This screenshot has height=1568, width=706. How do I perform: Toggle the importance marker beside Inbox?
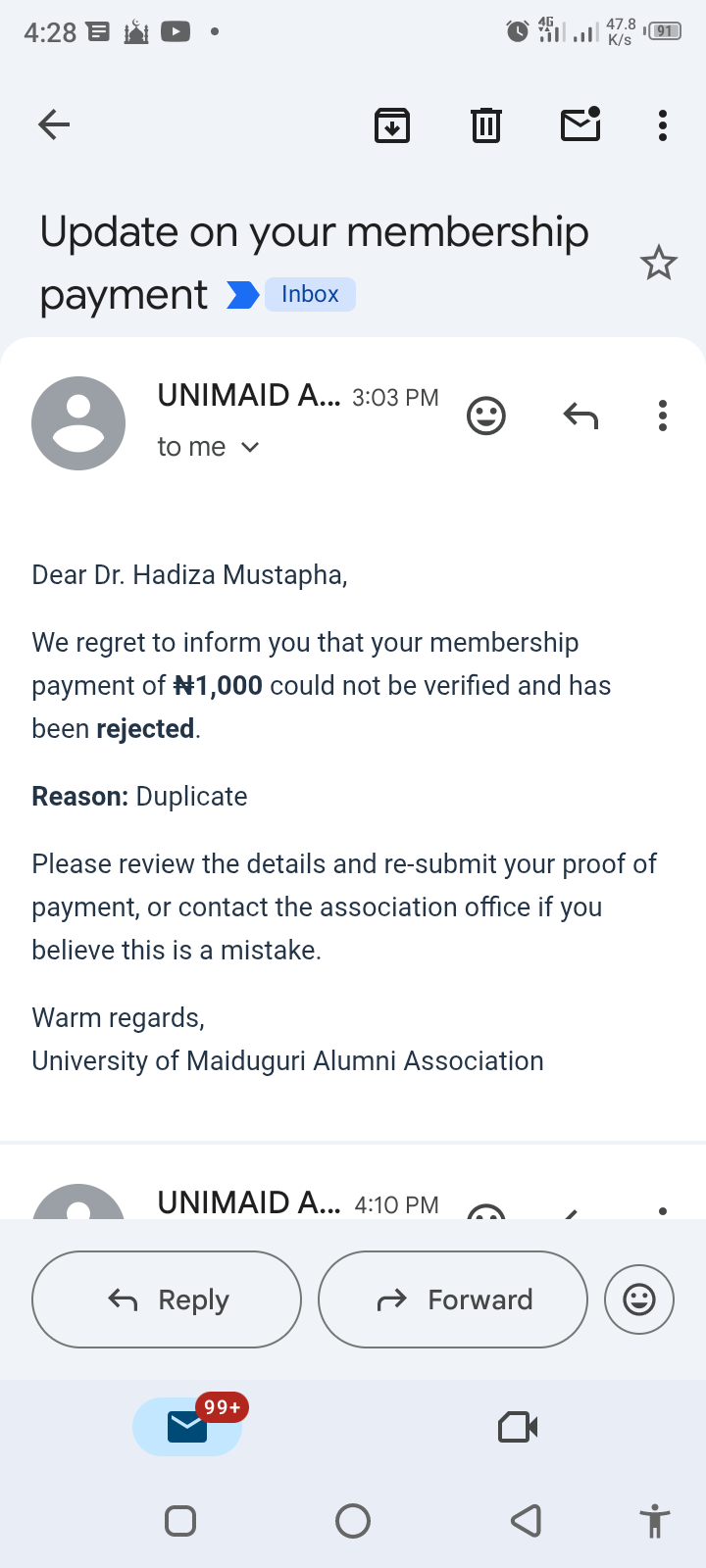(x=242, y=295)
